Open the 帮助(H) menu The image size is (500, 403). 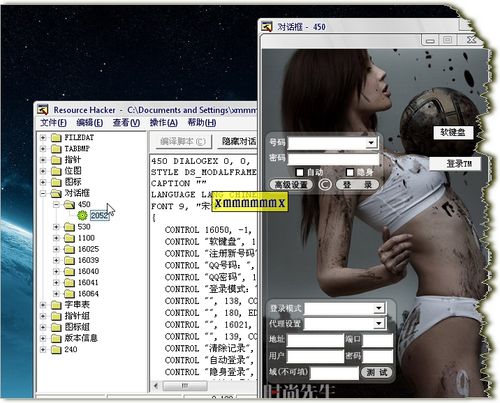[202, 123]
